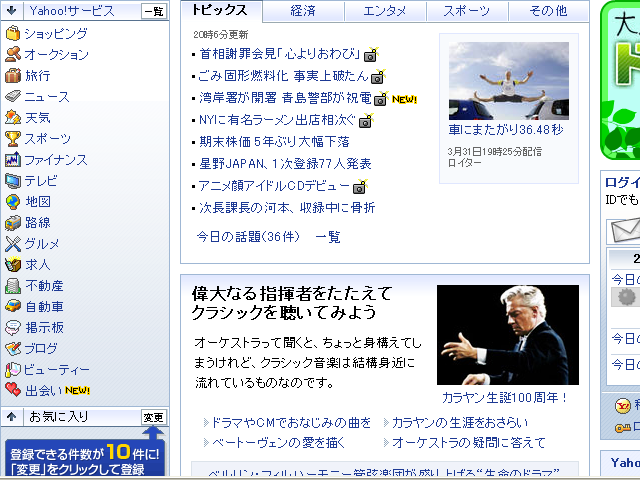640x480 pixels.
Task: Open headline 次長課長の河本、収録中に骨折
Action: click(x=287, y=208)
